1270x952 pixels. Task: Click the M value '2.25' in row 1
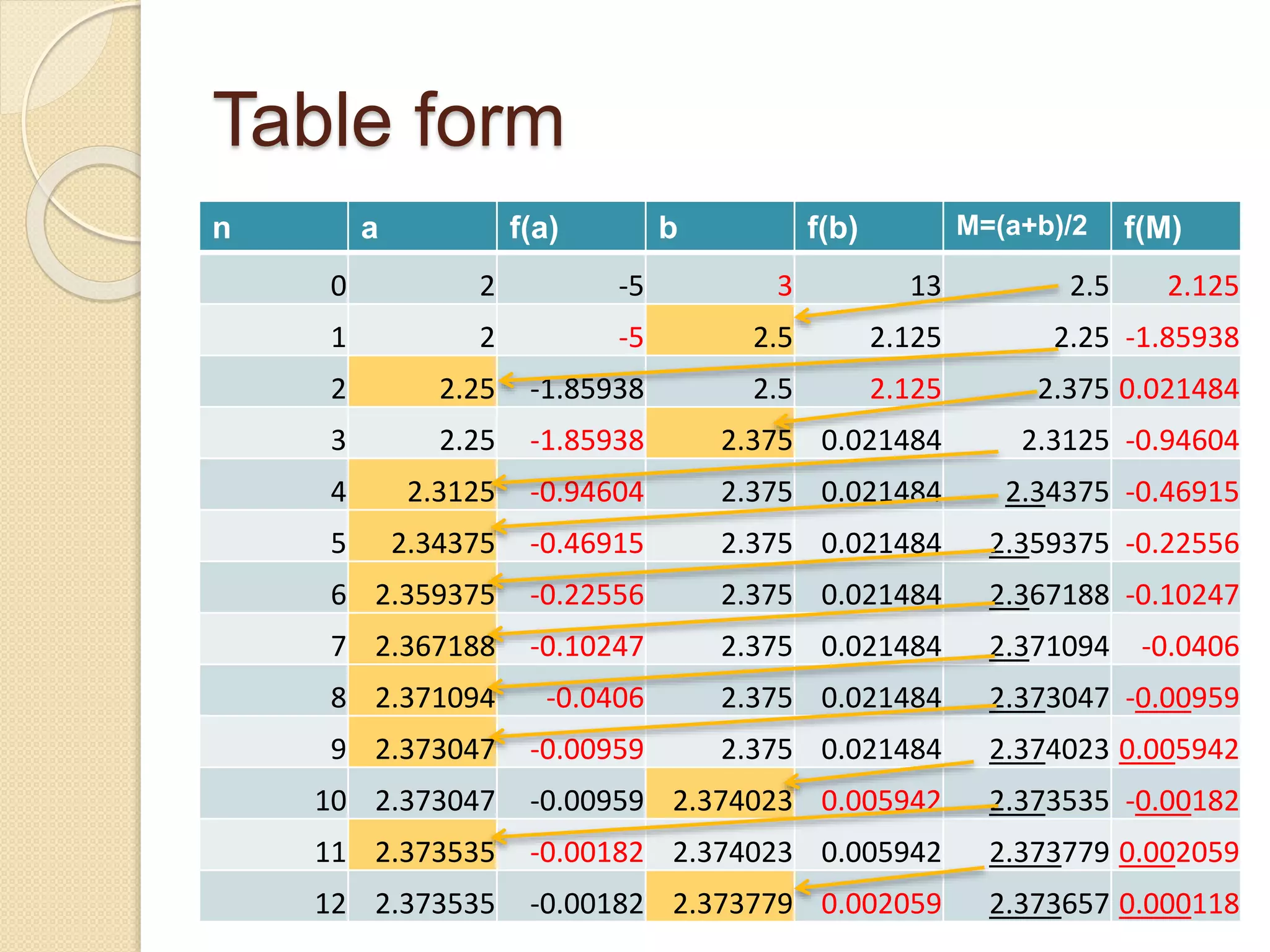(x=1081, y=337)
